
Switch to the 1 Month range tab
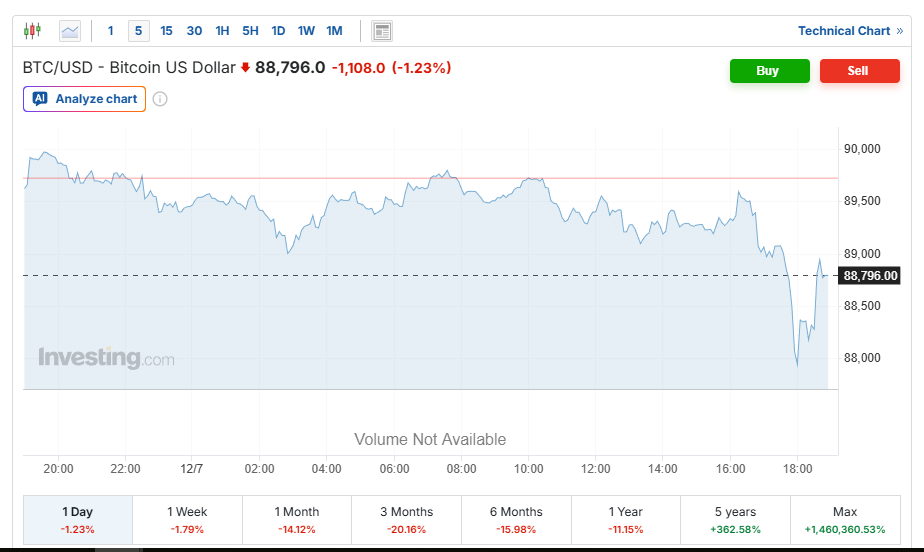coord(297,519)
